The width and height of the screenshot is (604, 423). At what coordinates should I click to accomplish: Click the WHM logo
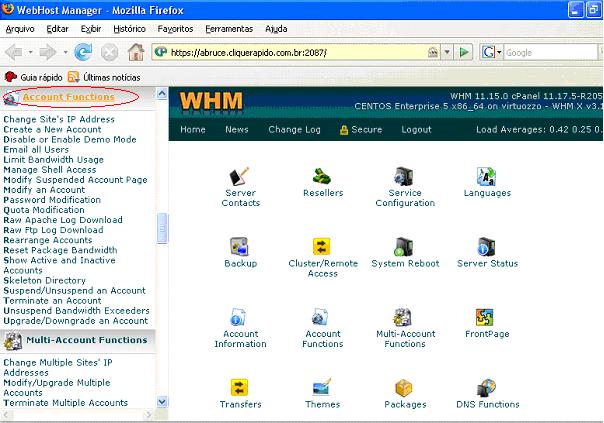click(x=211, y=101)
